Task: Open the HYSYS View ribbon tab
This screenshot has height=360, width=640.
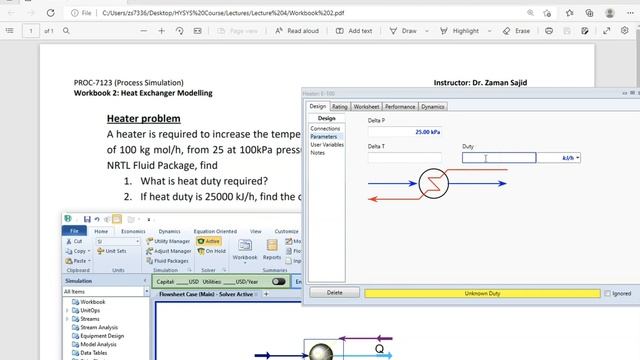Action: pos(256,231)
